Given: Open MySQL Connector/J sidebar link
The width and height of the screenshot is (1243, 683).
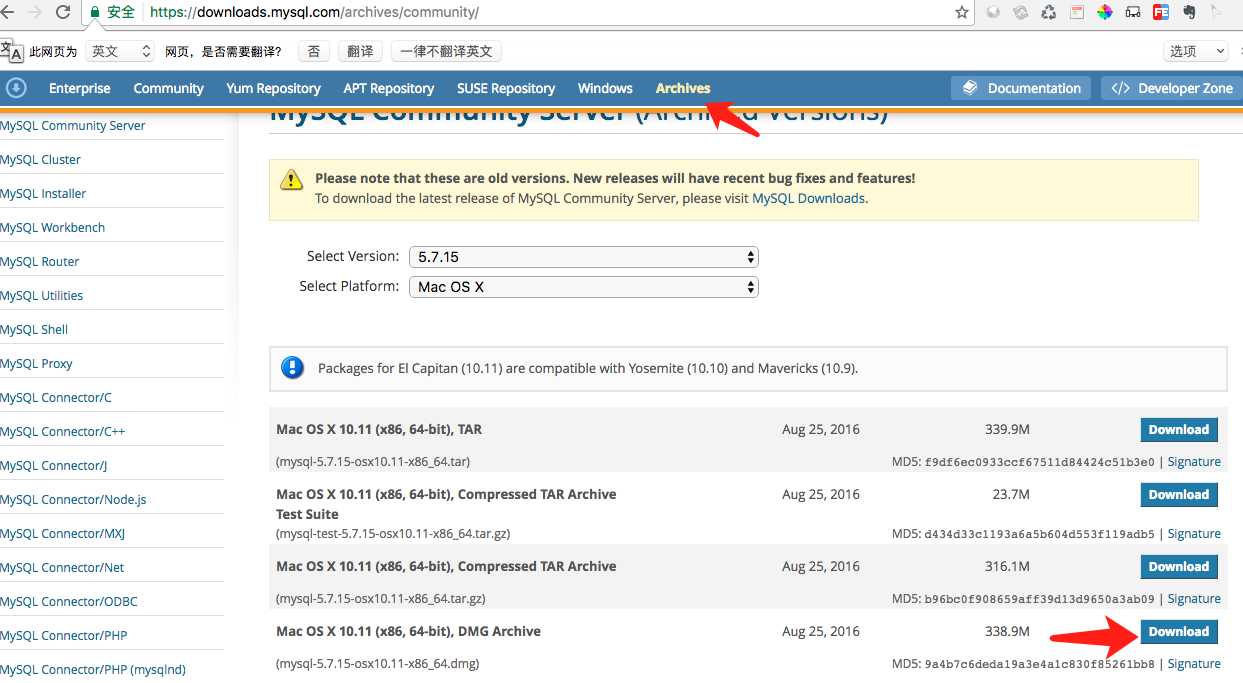Looking at the screenshot, I should (53, 465).
